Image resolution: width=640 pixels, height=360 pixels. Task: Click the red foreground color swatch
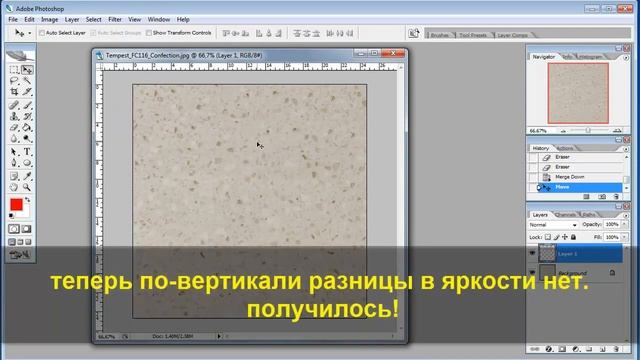[16, 204]
